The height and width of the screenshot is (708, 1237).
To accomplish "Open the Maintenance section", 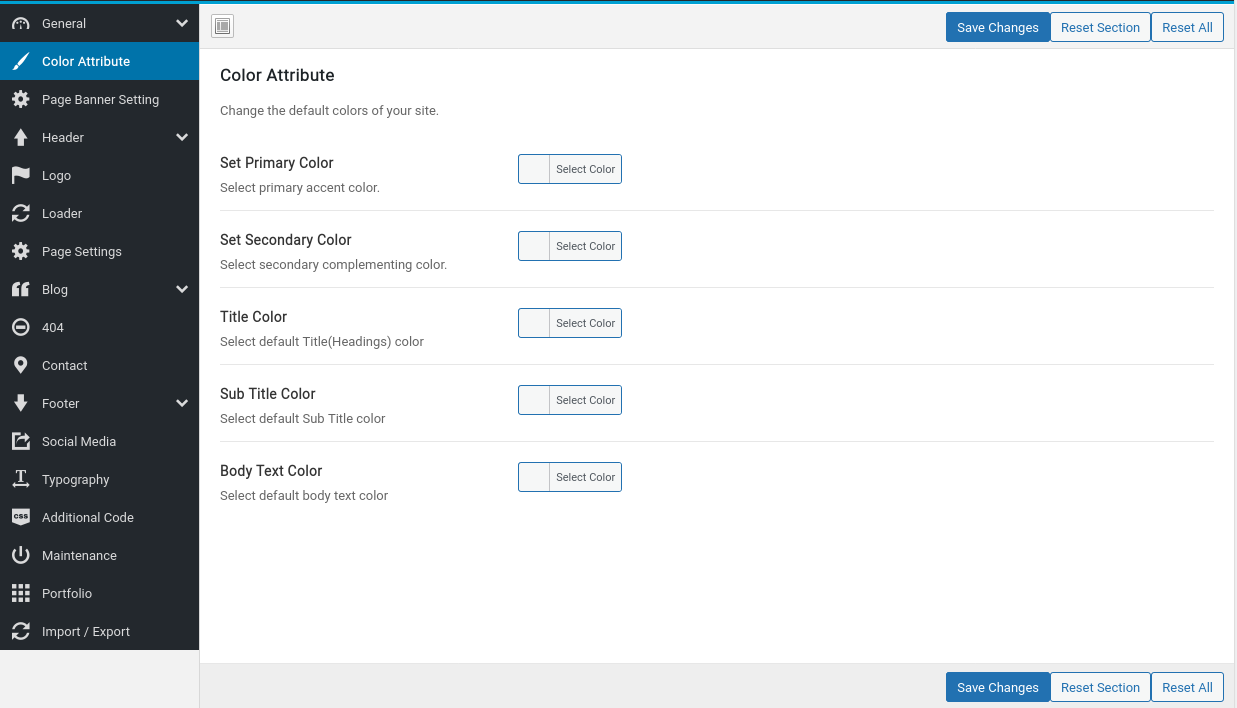I will (99, 555).
